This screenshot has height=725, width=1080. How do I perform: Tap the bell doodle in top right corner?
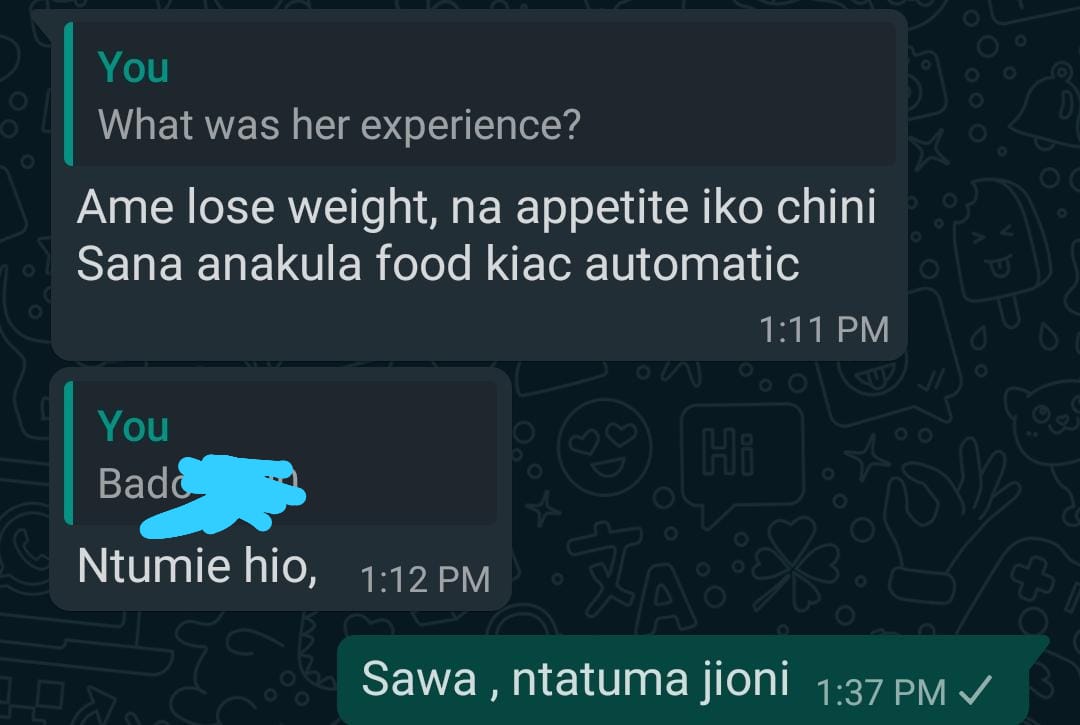point(1047,103)
